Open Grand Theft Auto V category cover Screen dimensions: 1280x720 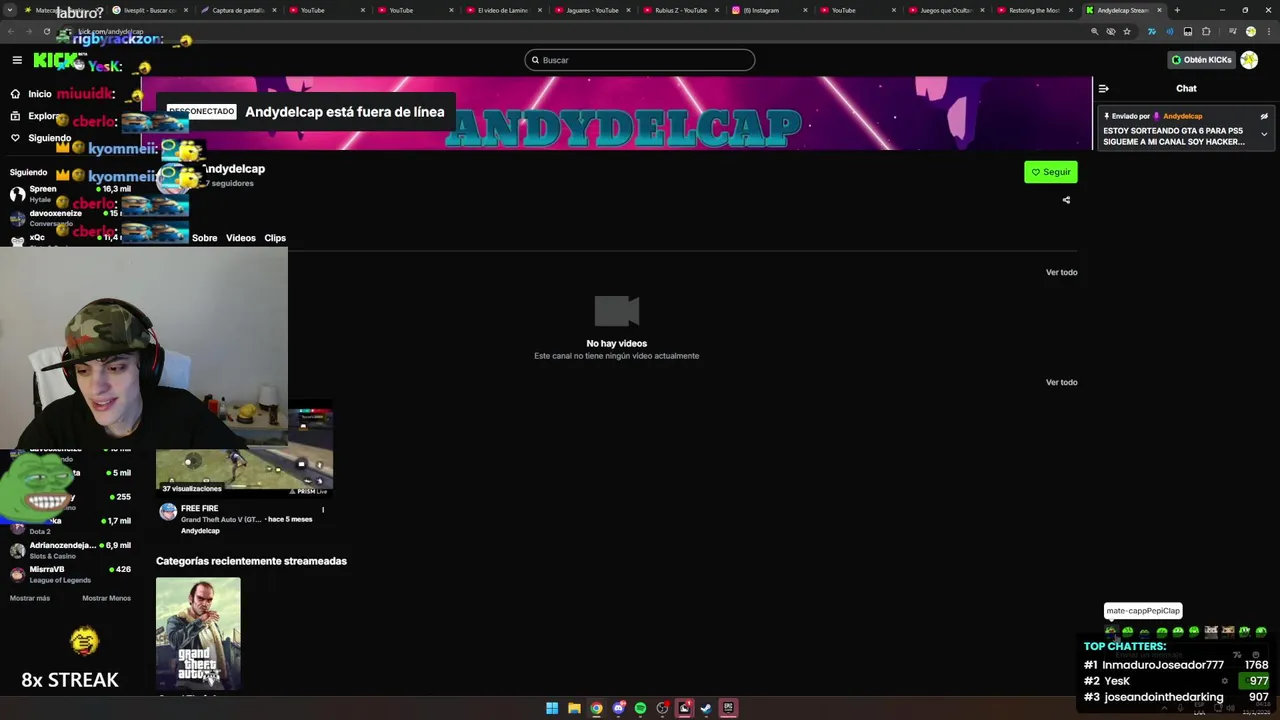coord(198,633)
